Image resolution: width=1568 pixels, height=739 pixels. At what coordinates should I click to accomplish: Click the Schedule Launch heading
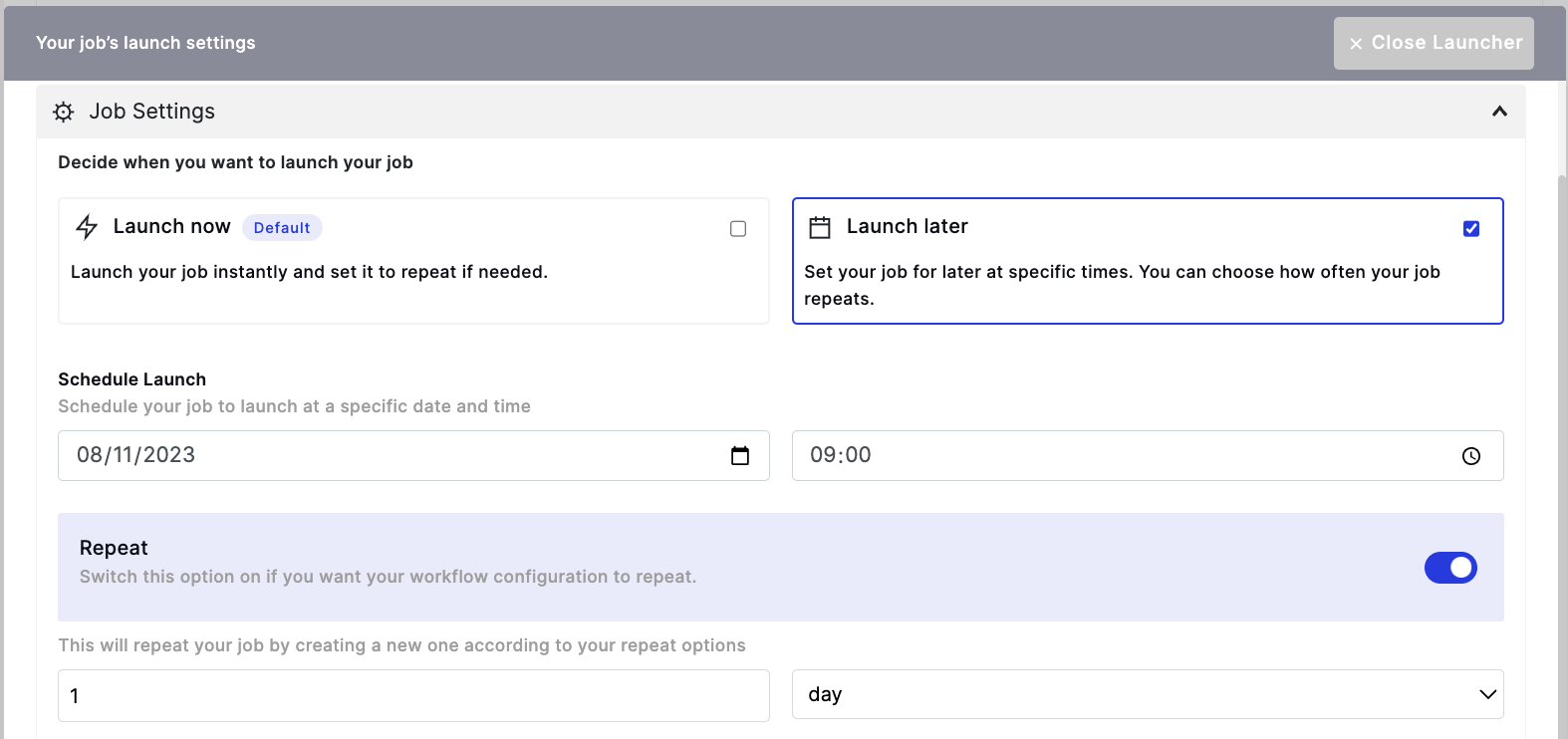point(132,379)
